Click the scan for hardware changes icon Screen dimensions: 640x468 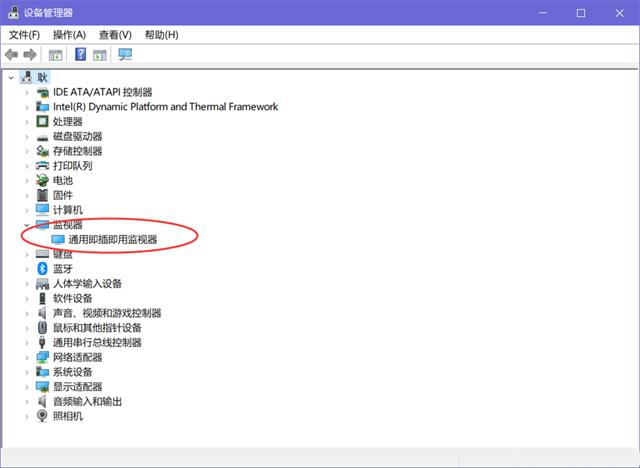[125, 55]
